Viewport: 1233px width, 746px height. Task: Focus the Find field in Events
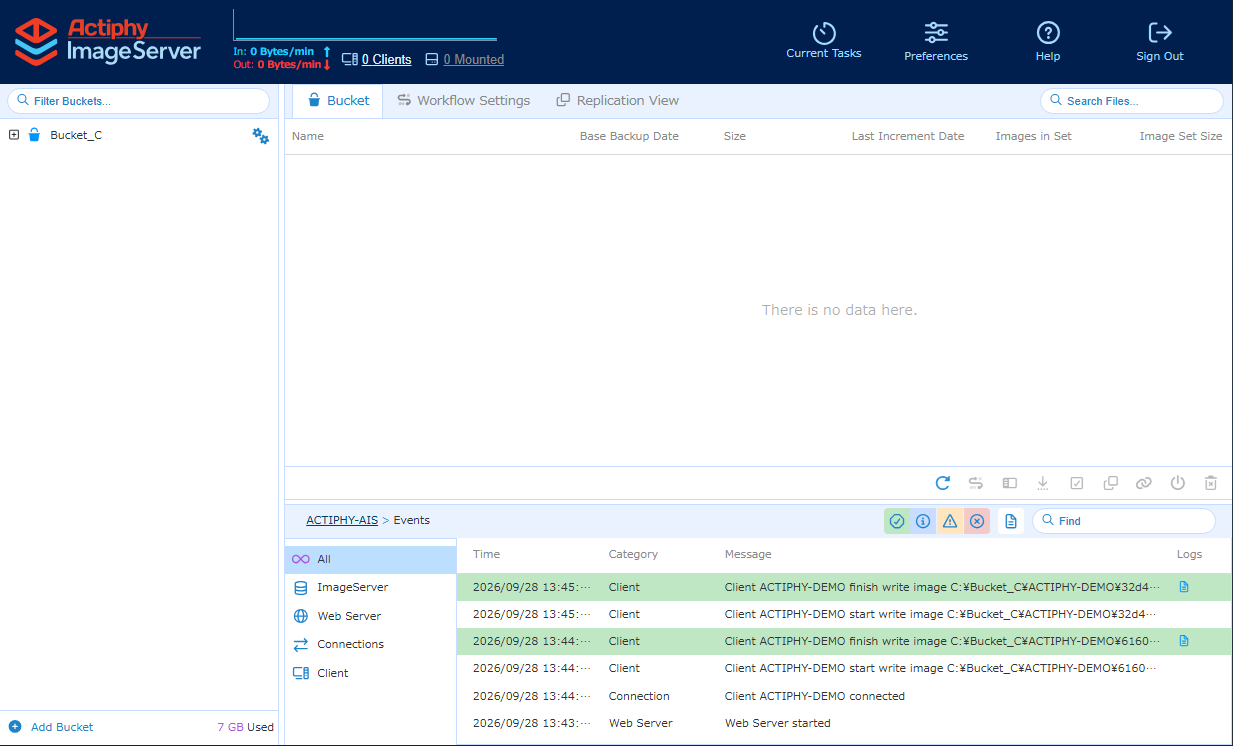tap(1123, 521)
